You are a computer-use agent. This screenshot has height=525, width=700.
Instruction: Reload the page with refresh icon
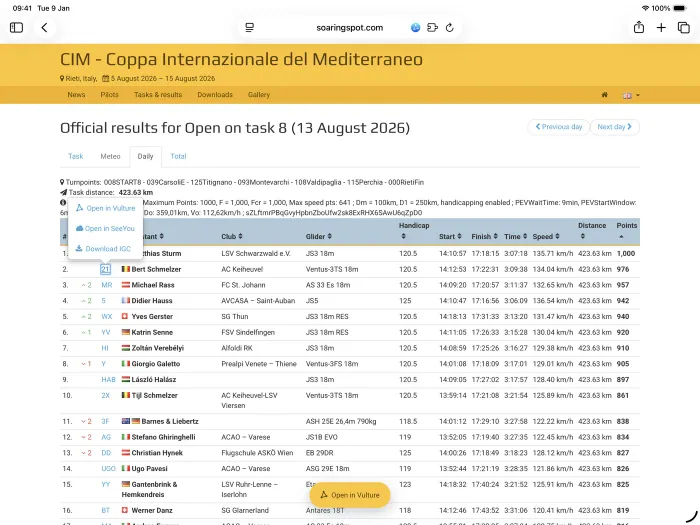coord(450,28)
